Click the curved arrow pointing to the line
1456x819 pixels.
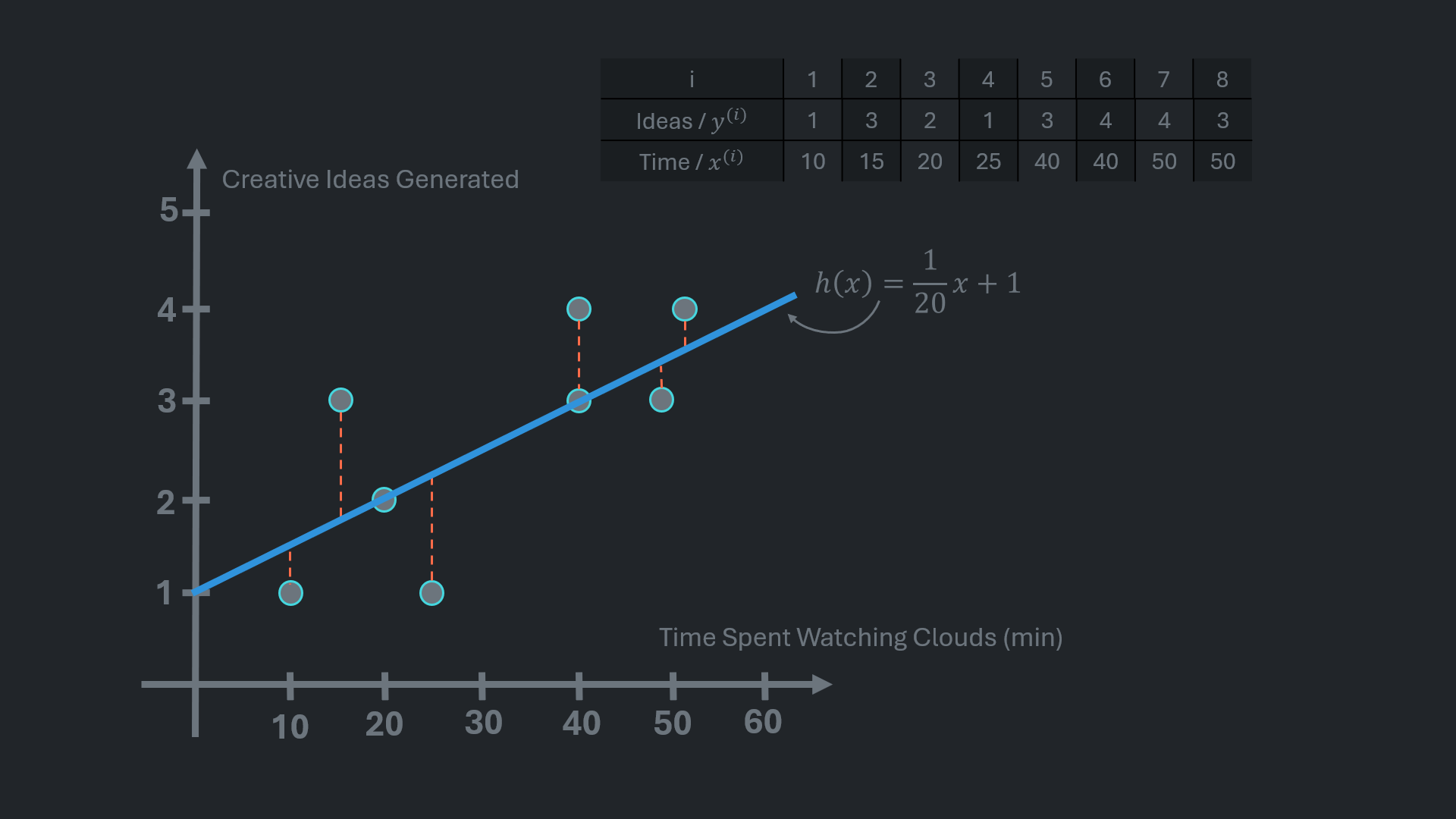click(833, 322)
